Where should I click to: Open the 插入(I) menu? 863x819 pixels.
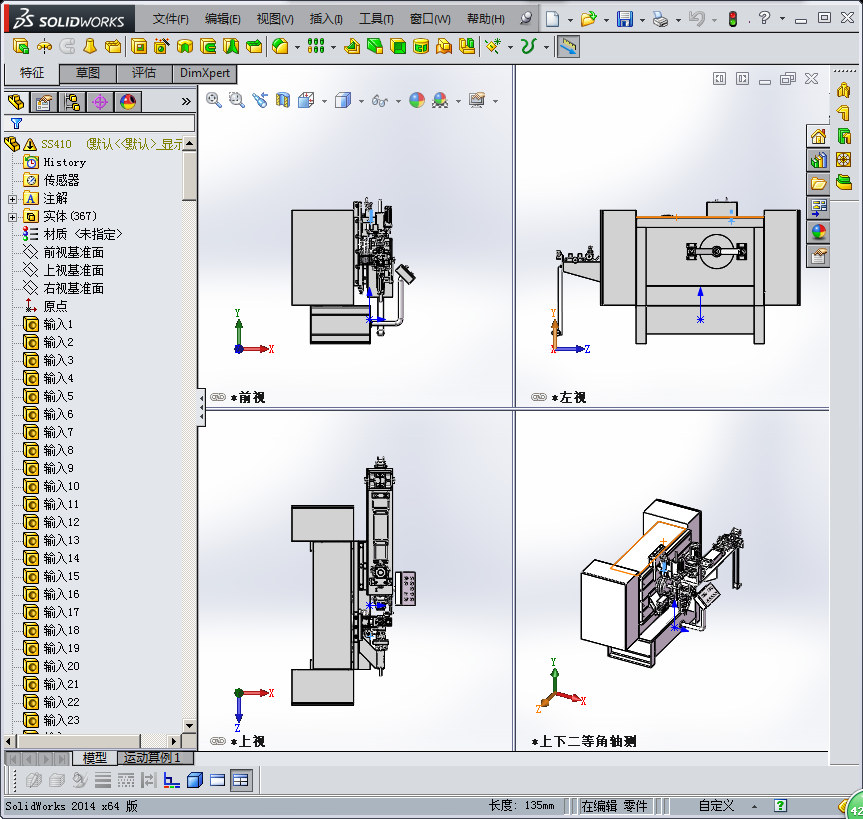click(x=326, y=19)
